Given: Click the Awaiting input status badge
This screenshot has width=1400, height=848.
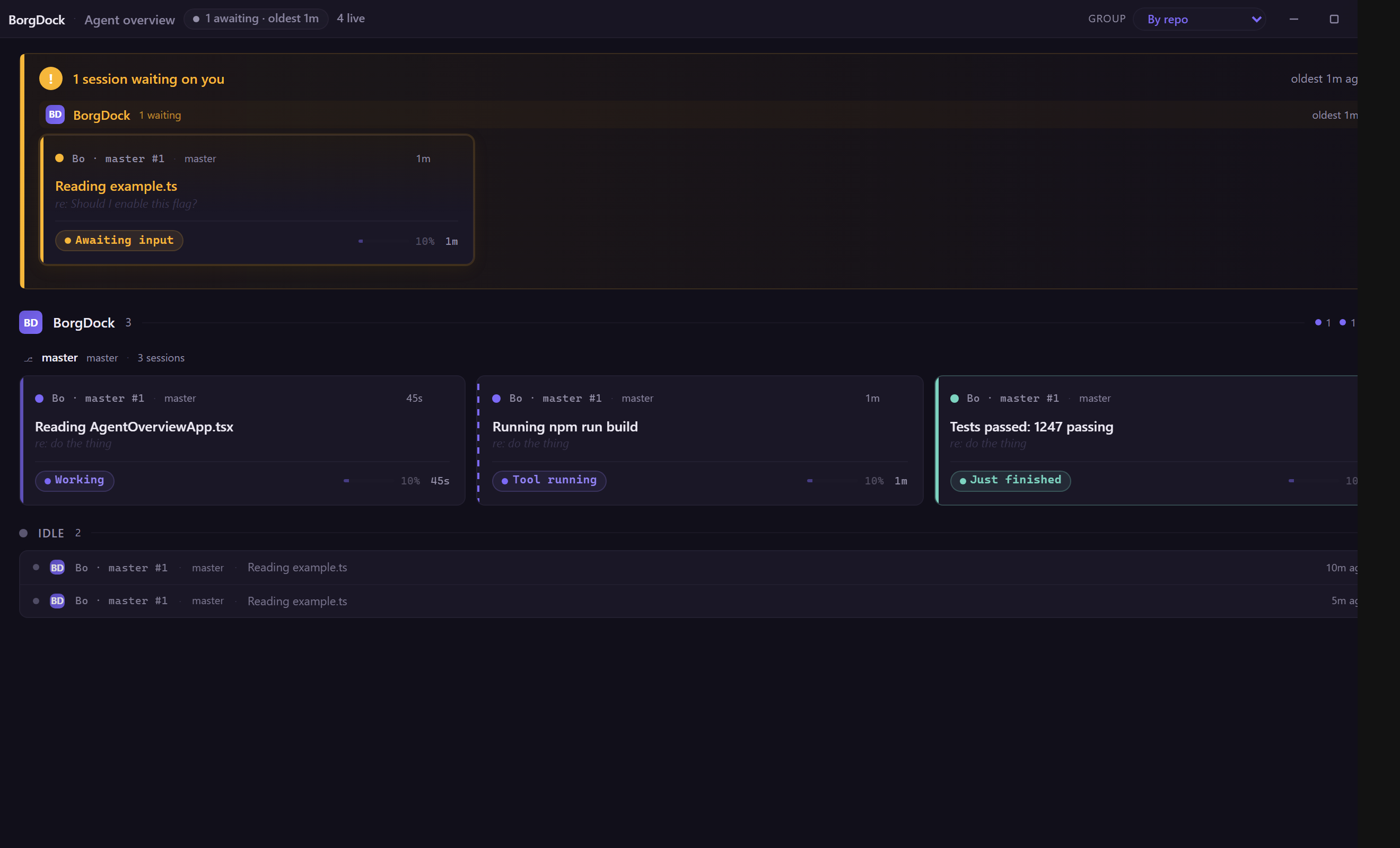Looking at the screenshot, I should (x=119, y=240).
